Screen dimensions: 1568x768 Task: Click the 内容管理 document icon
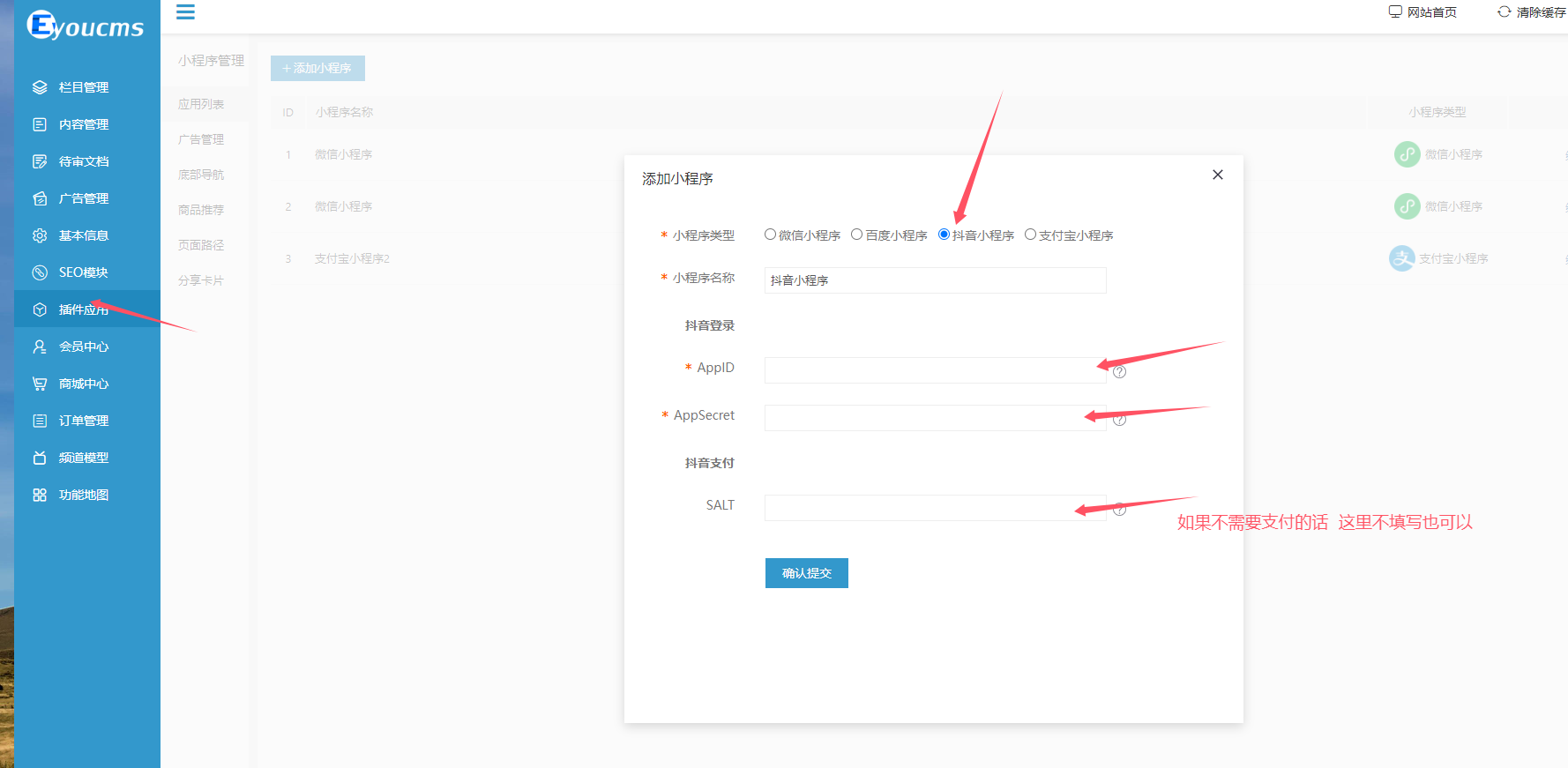click(x=40, y=124)
